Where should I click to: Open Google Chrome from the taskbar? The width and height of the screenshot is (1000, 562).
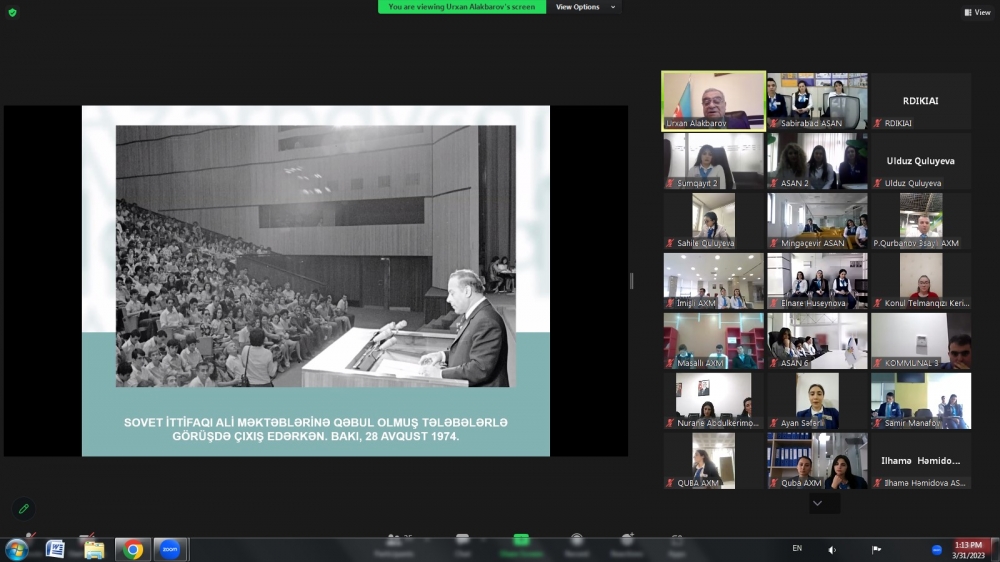[x=132, y=549]
